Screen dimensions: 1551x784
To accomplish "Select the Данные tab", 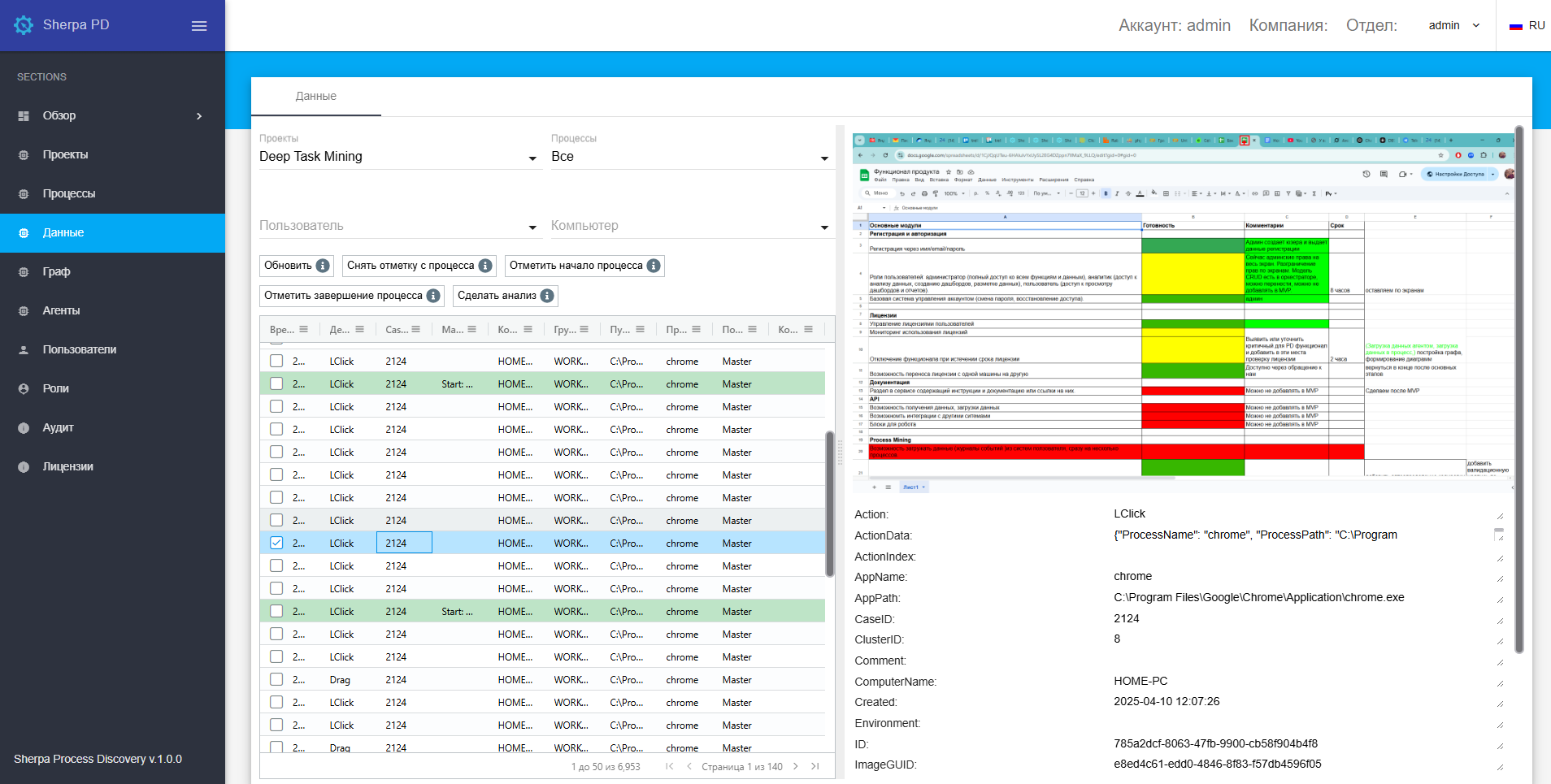I will coord(315,96).
